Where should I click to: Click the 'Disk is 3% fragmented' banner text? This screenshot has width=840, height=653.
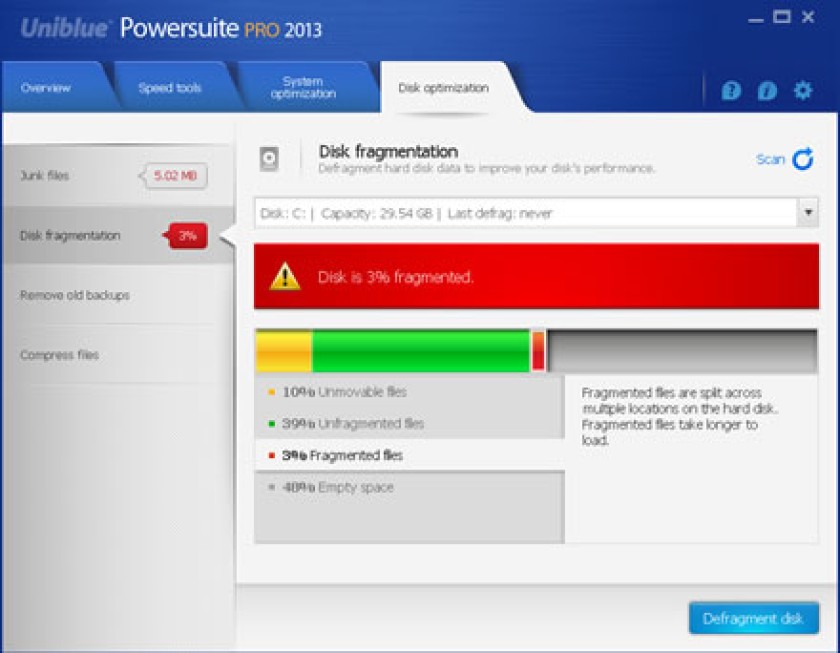pos(395,277)
